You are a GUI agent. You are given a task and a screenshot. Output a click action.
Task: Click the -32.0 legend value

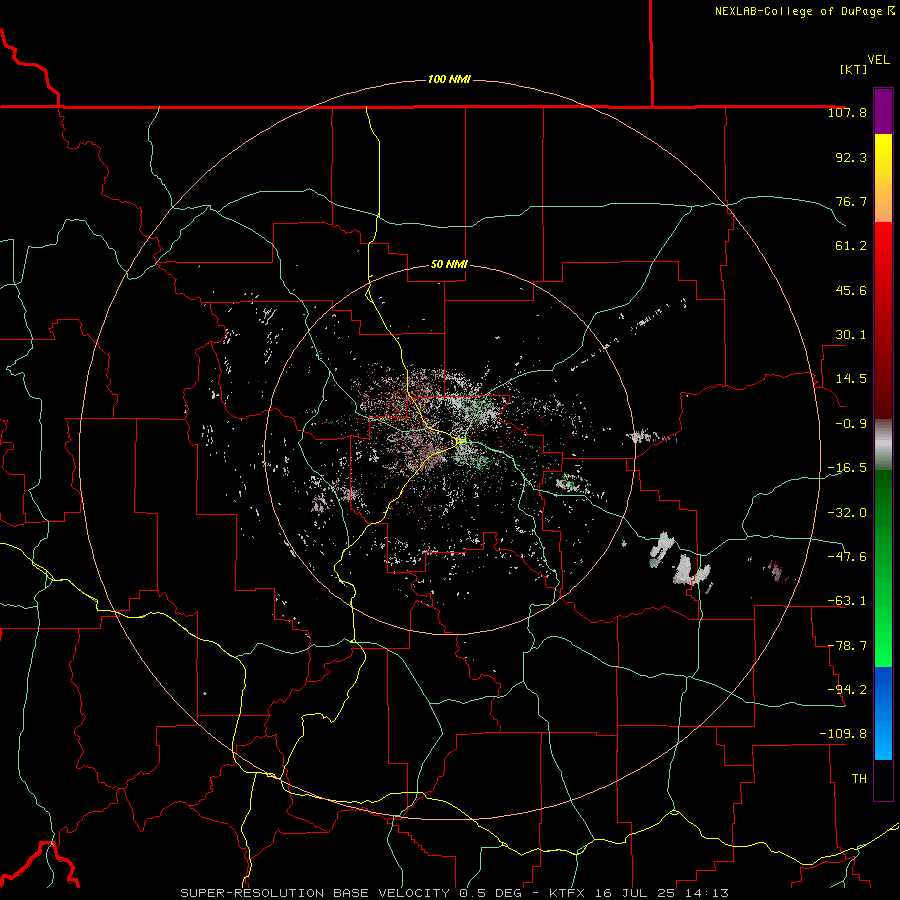click(x=847, y=512)
